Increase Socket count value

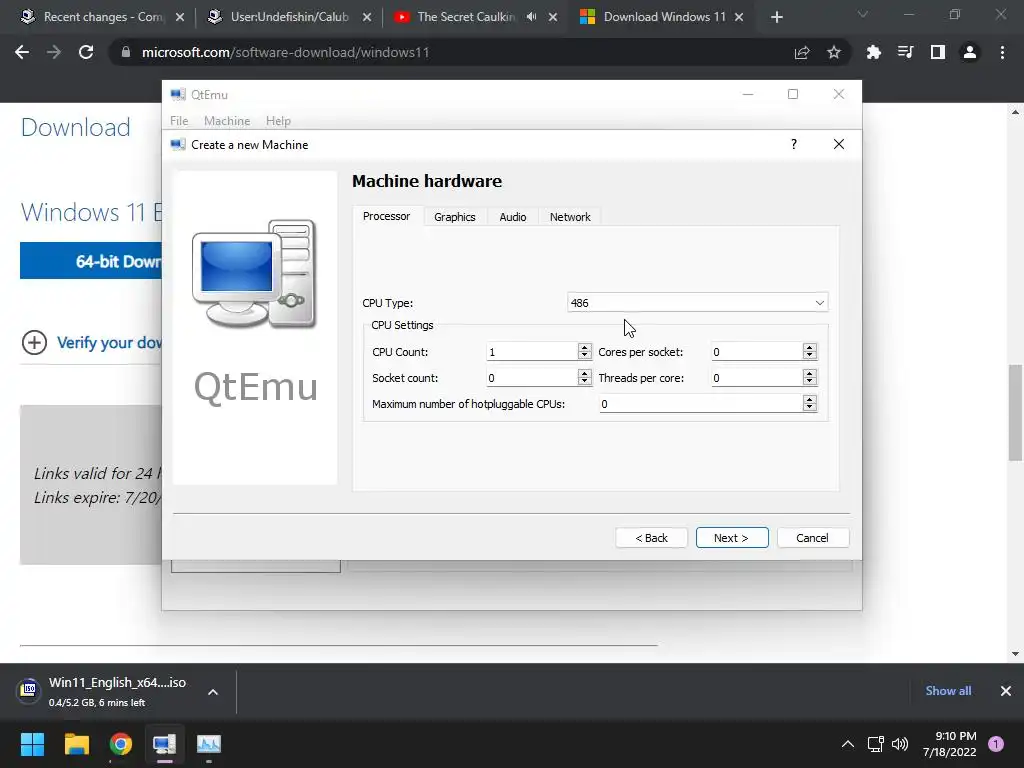[x=584, y=374]
